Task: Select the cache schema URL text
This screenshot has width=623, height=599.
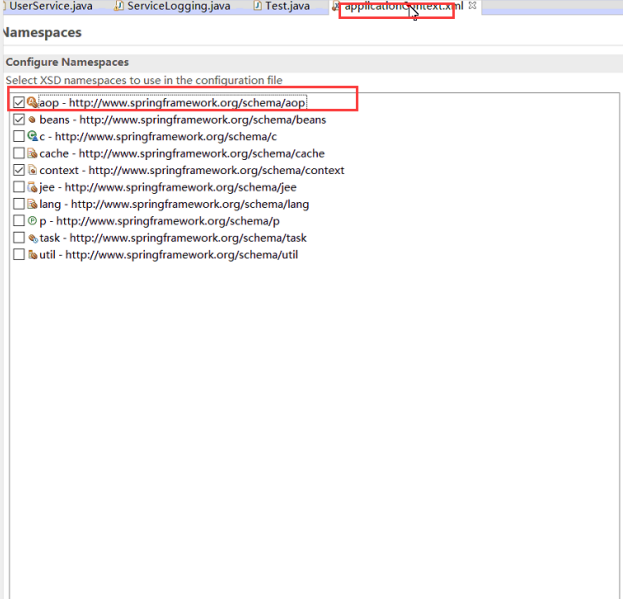Action: click(201, 154)
